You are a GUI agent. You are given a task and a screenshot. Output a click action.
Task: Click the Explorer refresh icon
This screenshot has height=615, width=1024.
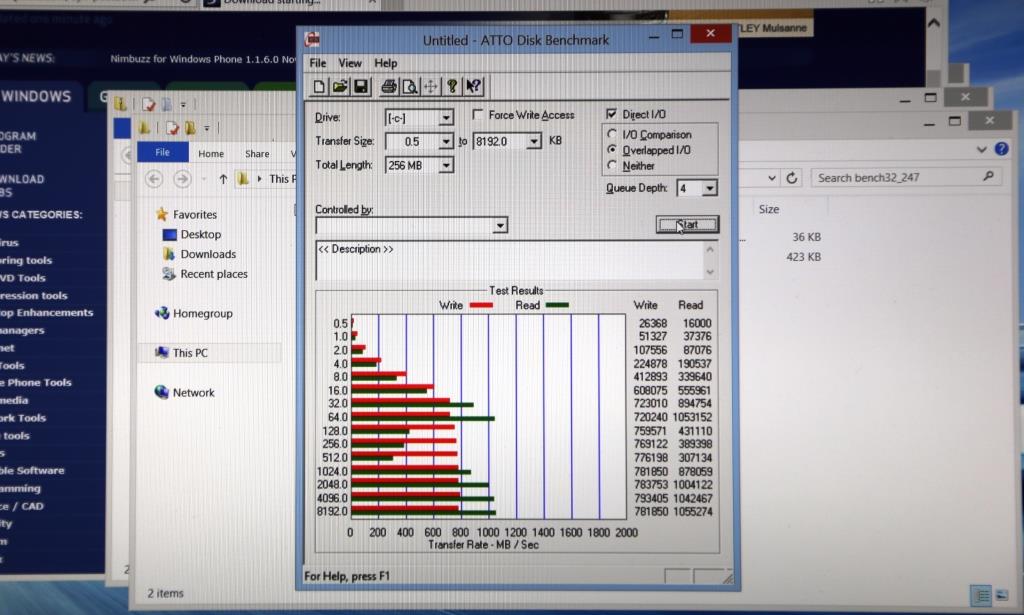point(792,178)
